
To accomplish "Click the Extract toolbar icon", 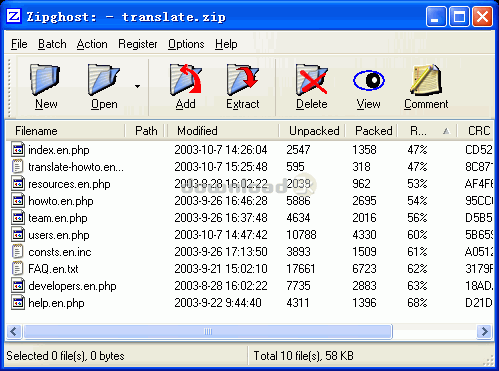I will click(242, 80).
